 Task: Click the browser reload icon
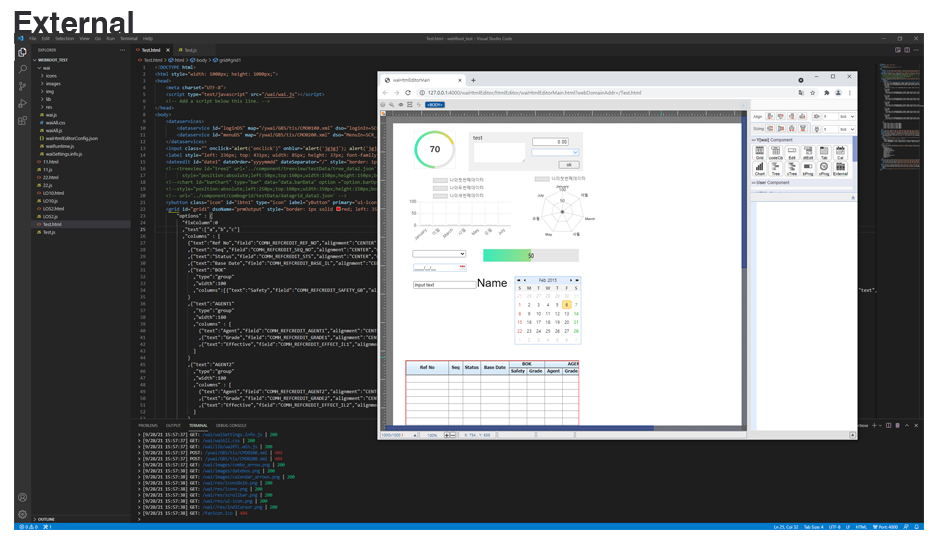click(x=408, y=92)
